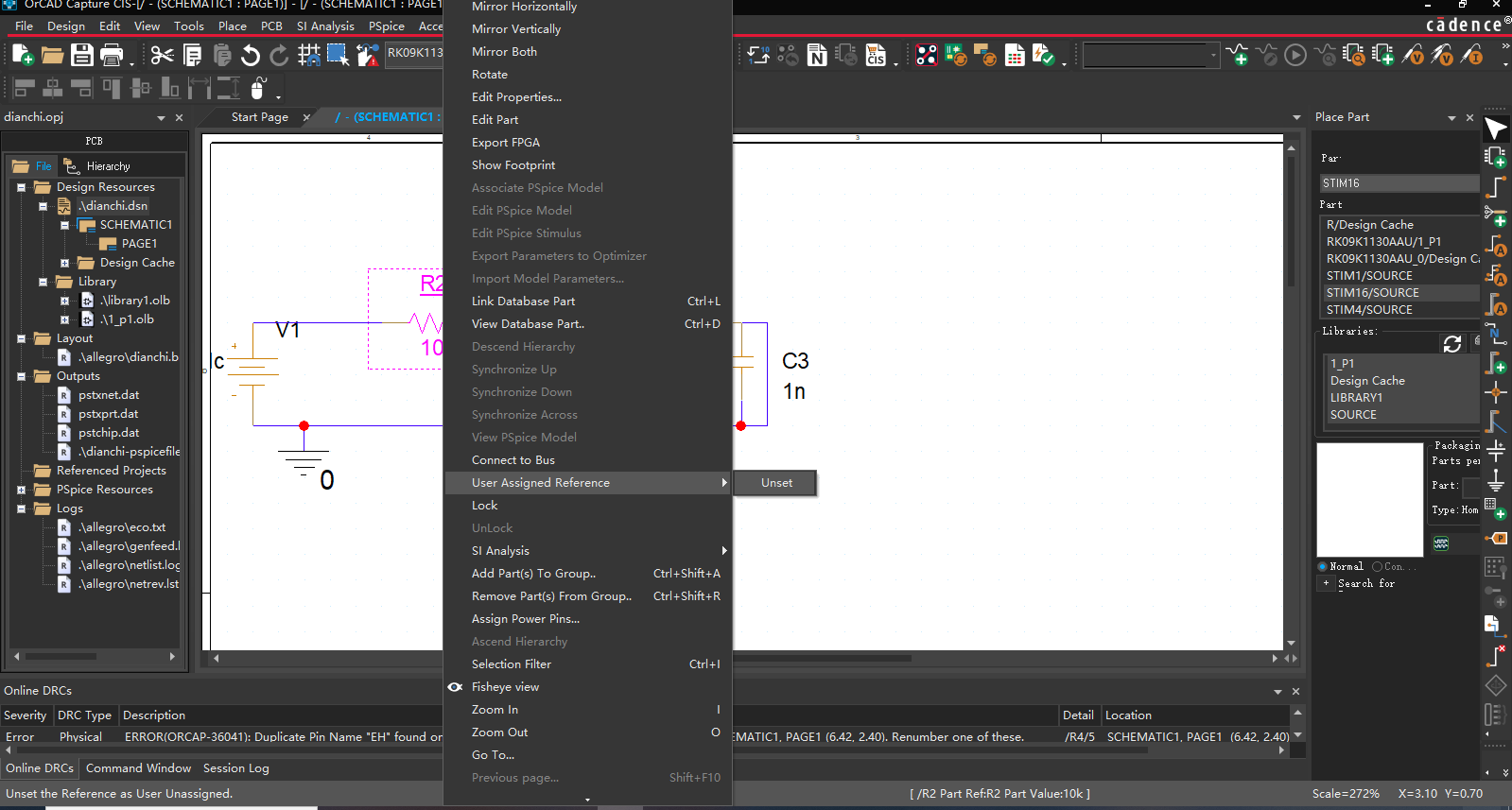Click the Cut scissors icon
Viewport: 1512px width, 810px height.
163,55
